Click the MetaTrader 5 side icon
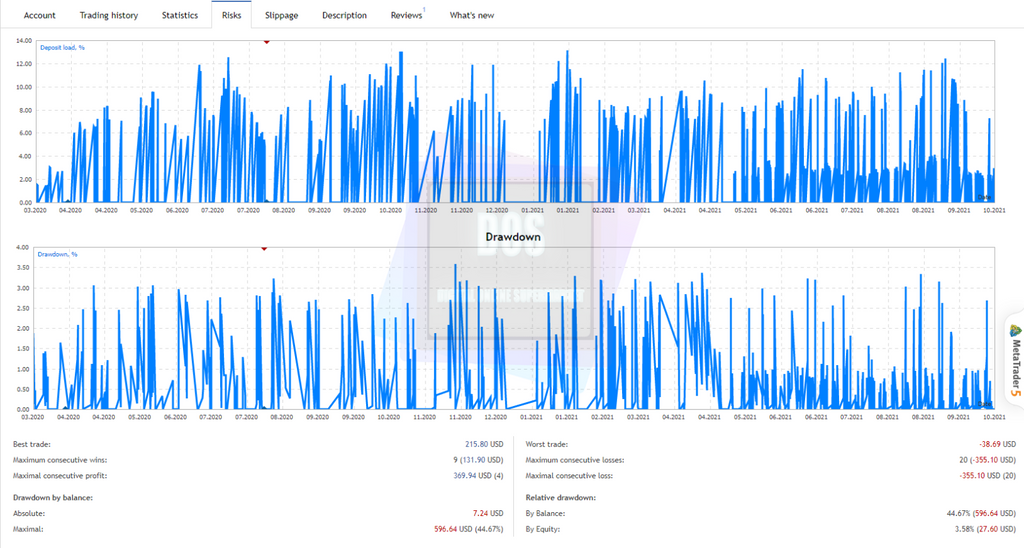Viewport: 1024px width, 548px height. point(1014,360)
